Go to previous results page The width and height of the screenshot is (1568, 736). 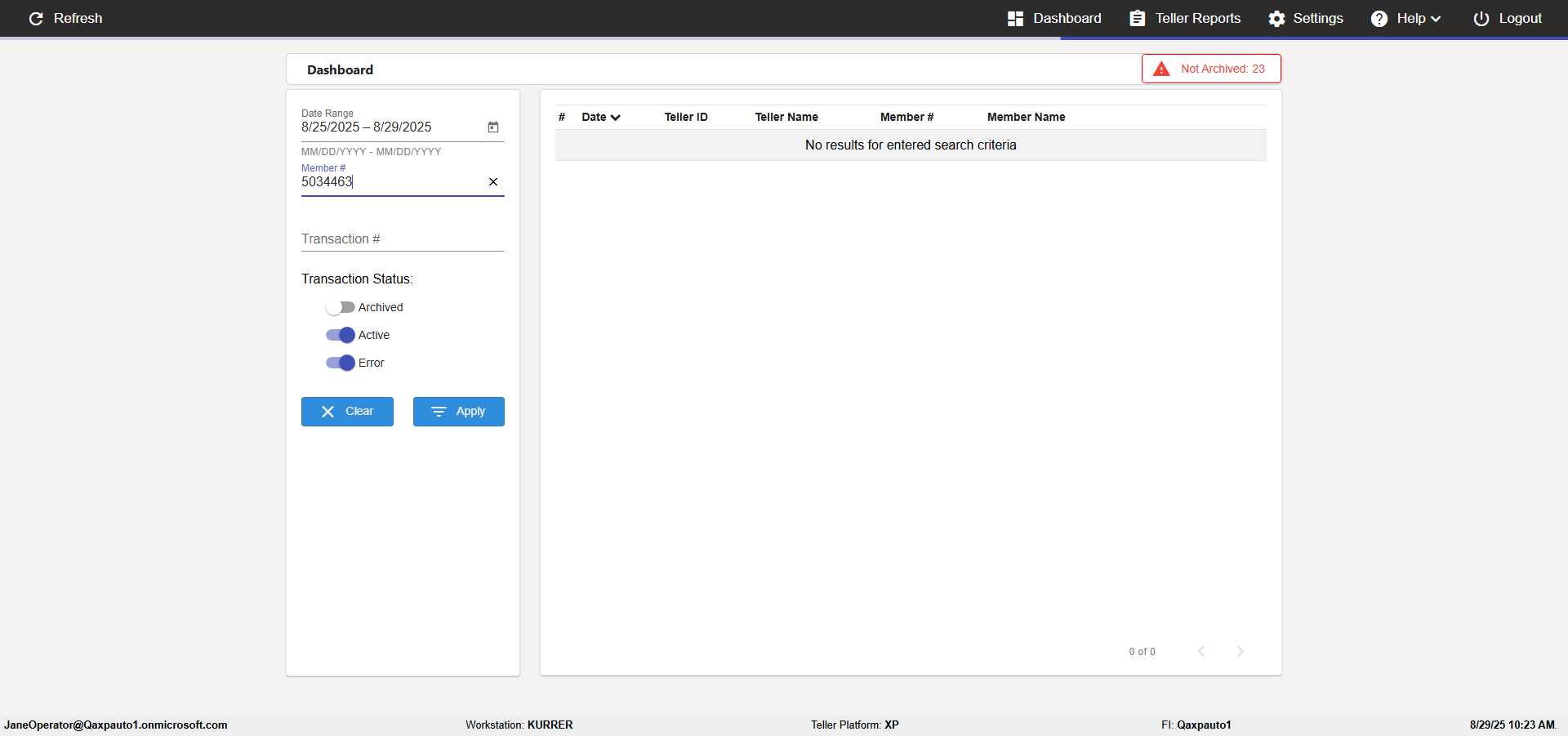[x=1201, y=651]
